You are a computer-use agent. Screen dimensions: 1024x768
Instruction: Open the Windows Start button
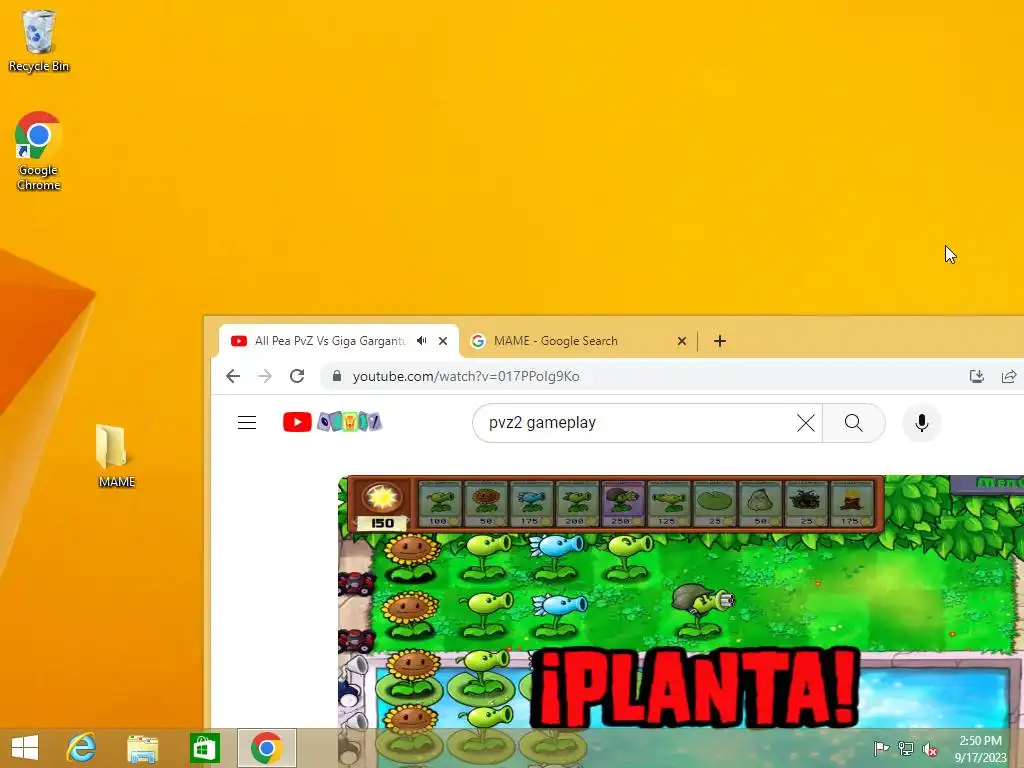(x=25, y=748)
